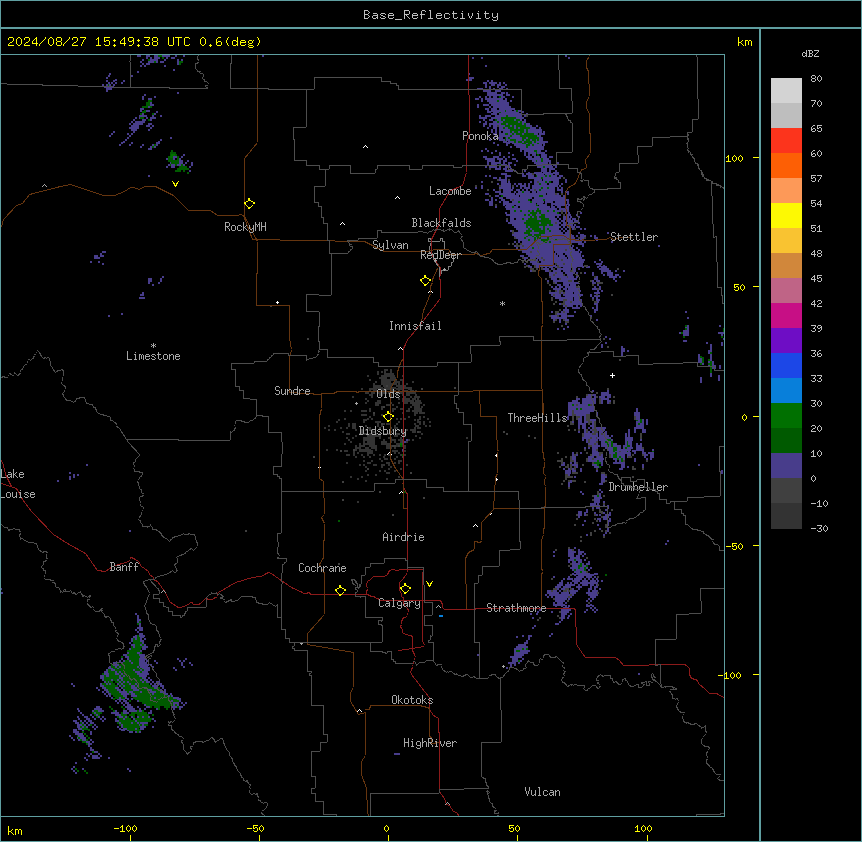
Task: Click the dark green 20 dBZ swatch
Action: (x=786, y=440)
